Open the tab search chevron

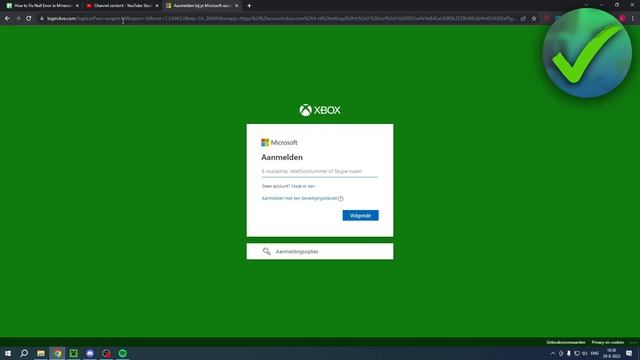[x=586, y=5]
